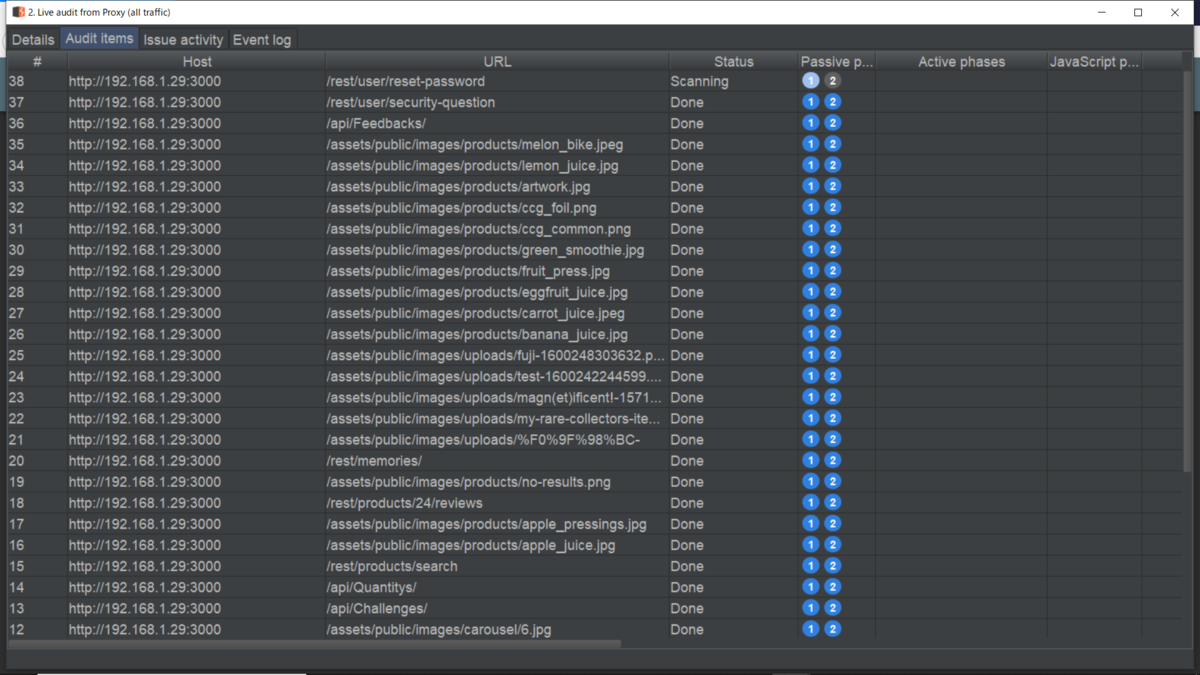Select the /rest/memories/ URL cell
The height and width of the screenshot is (675, 1200).
[497, 460]
